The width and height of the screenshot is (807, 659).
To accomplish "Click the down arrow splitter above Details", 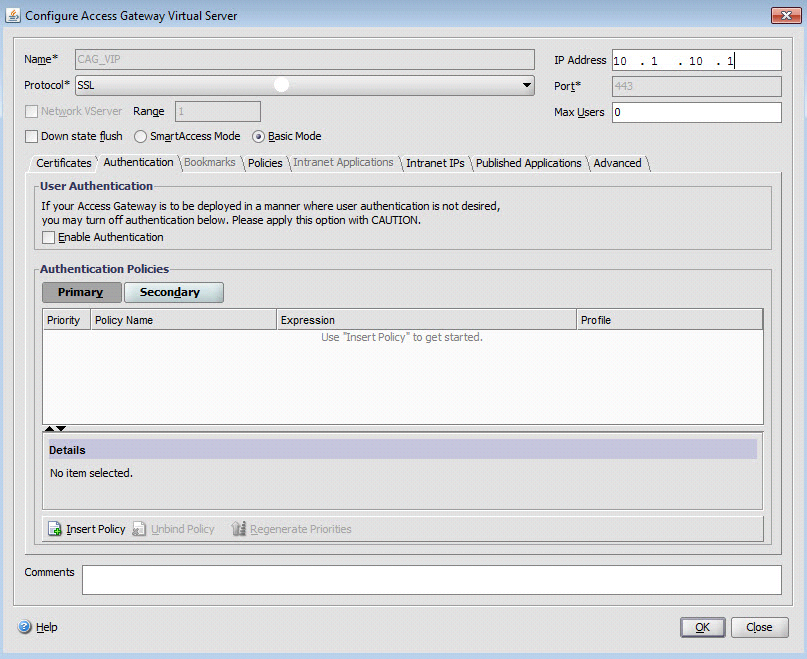I will click(x=61, y=428).
